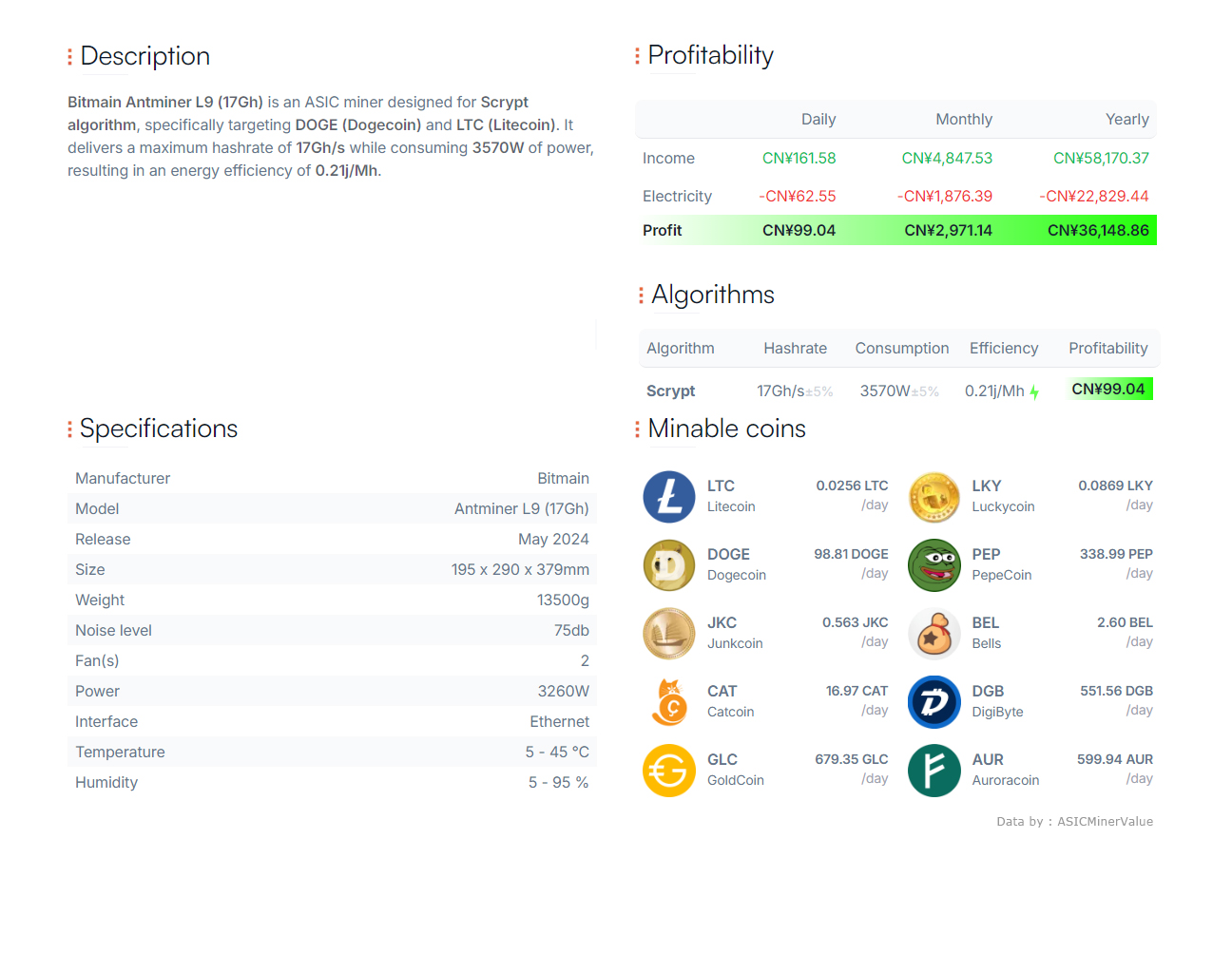The image size is (1232, 953).
Task: Click the GoldCoin GLC coin icon
Action: [669, 771]
